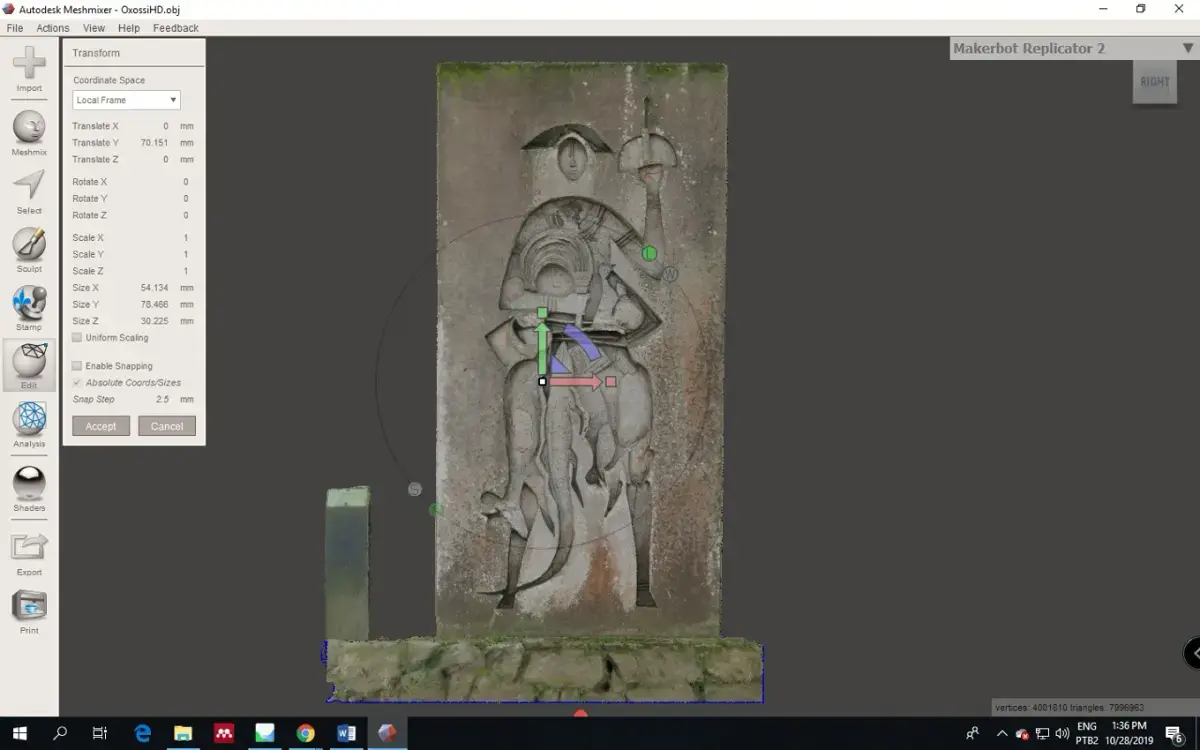The image size is (1200, 750).
Task: Open the View menu
Action: (94, 28)
